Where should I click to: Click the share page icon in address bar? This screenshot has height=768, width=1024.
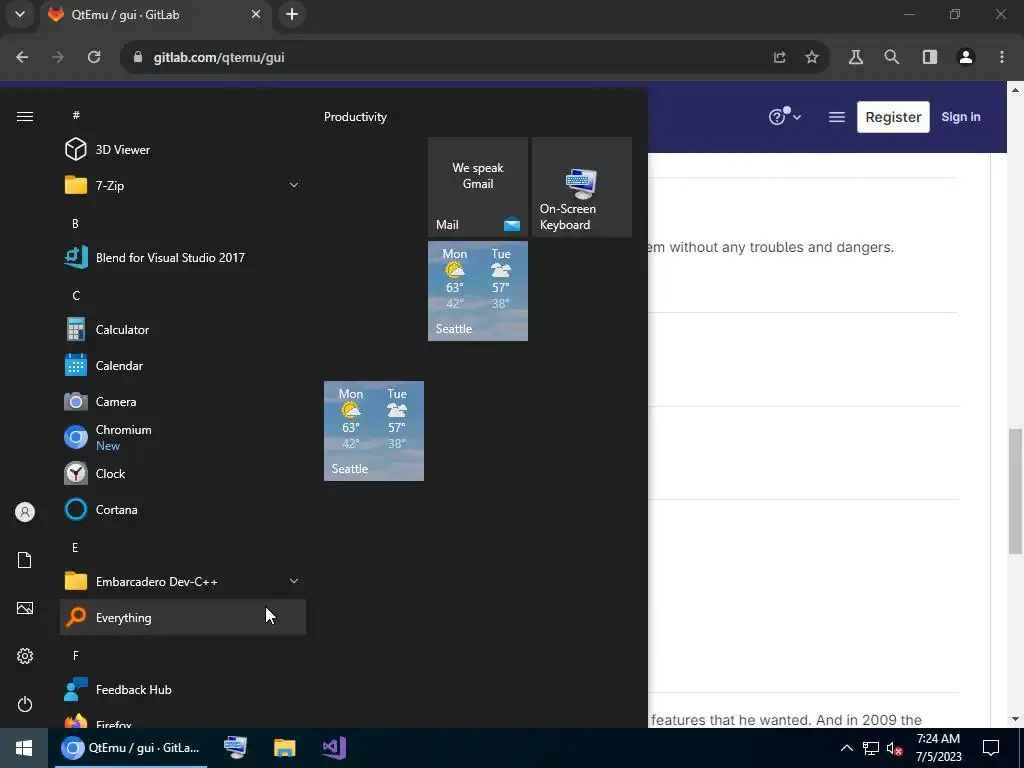pyautogui.click(x=780, y=57)
